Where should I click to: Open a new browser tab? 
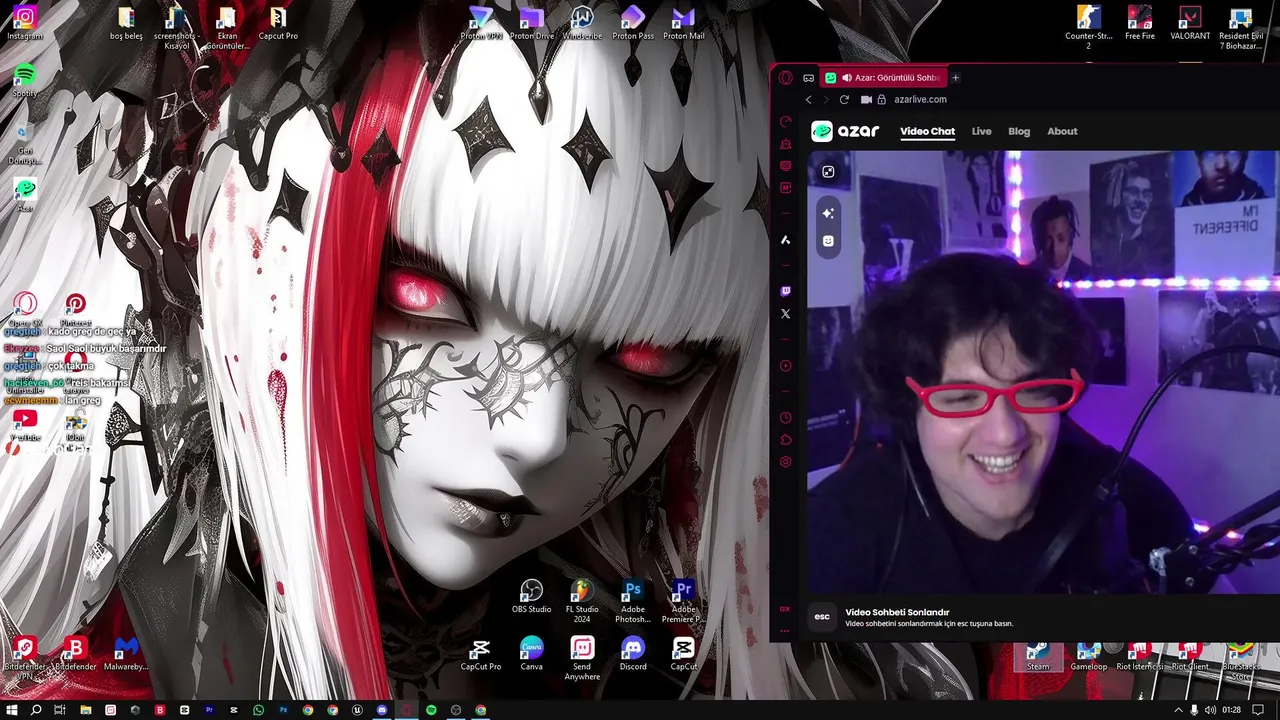tap(955, 78)
